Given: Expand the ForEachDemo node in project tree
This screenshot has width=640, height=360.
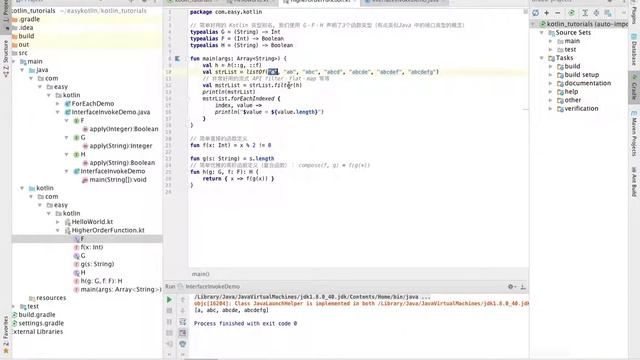Looking at the screenshot, I should (58, 104).
